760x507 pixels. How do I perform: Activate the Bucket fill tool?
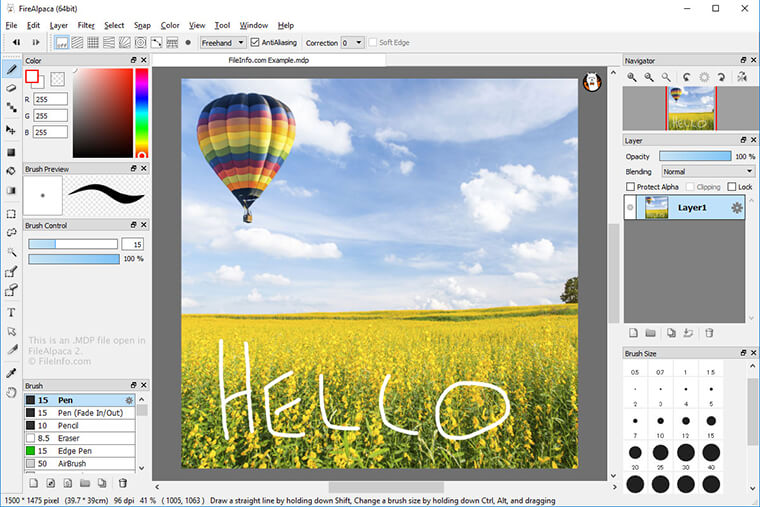tap(11, 171)
